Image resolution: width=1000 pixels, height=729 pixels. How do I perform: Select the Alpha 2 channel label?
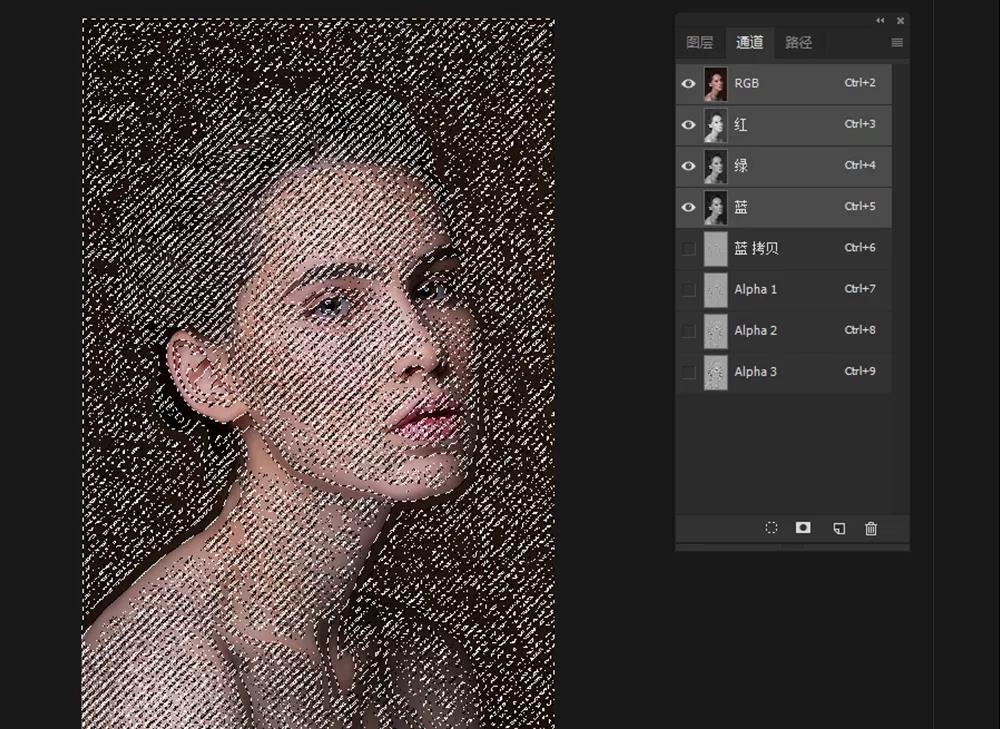(756, 330)
